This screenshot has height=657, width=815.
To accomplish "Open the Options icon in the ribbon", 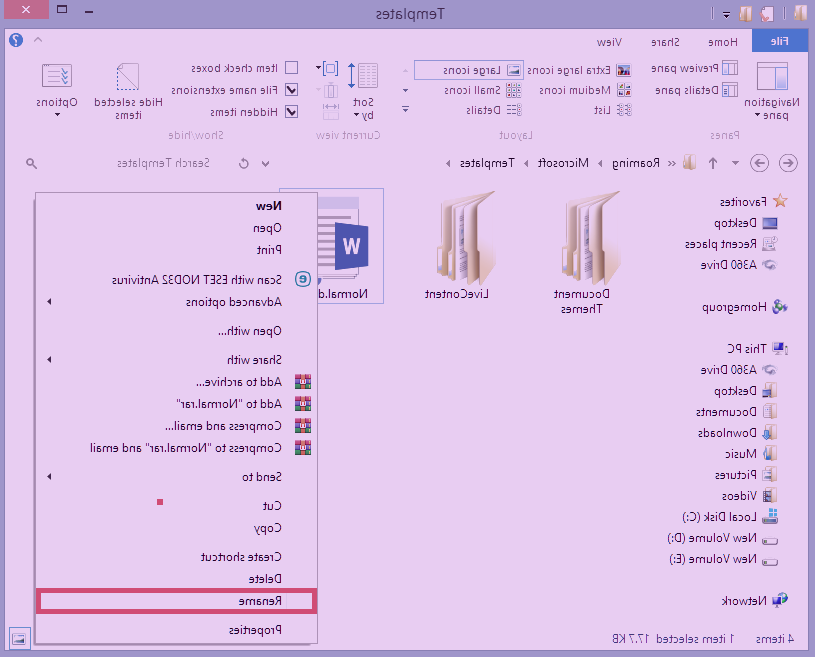I will (57, 77).
